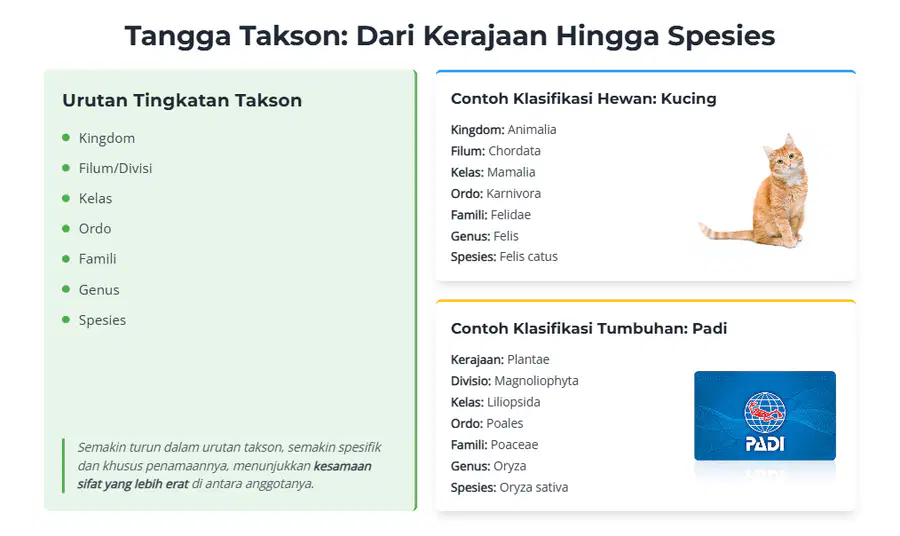
Task: Click the Contoh Klasifikasi Tumbuhan: Padi heading
Action: coord(589,328)
